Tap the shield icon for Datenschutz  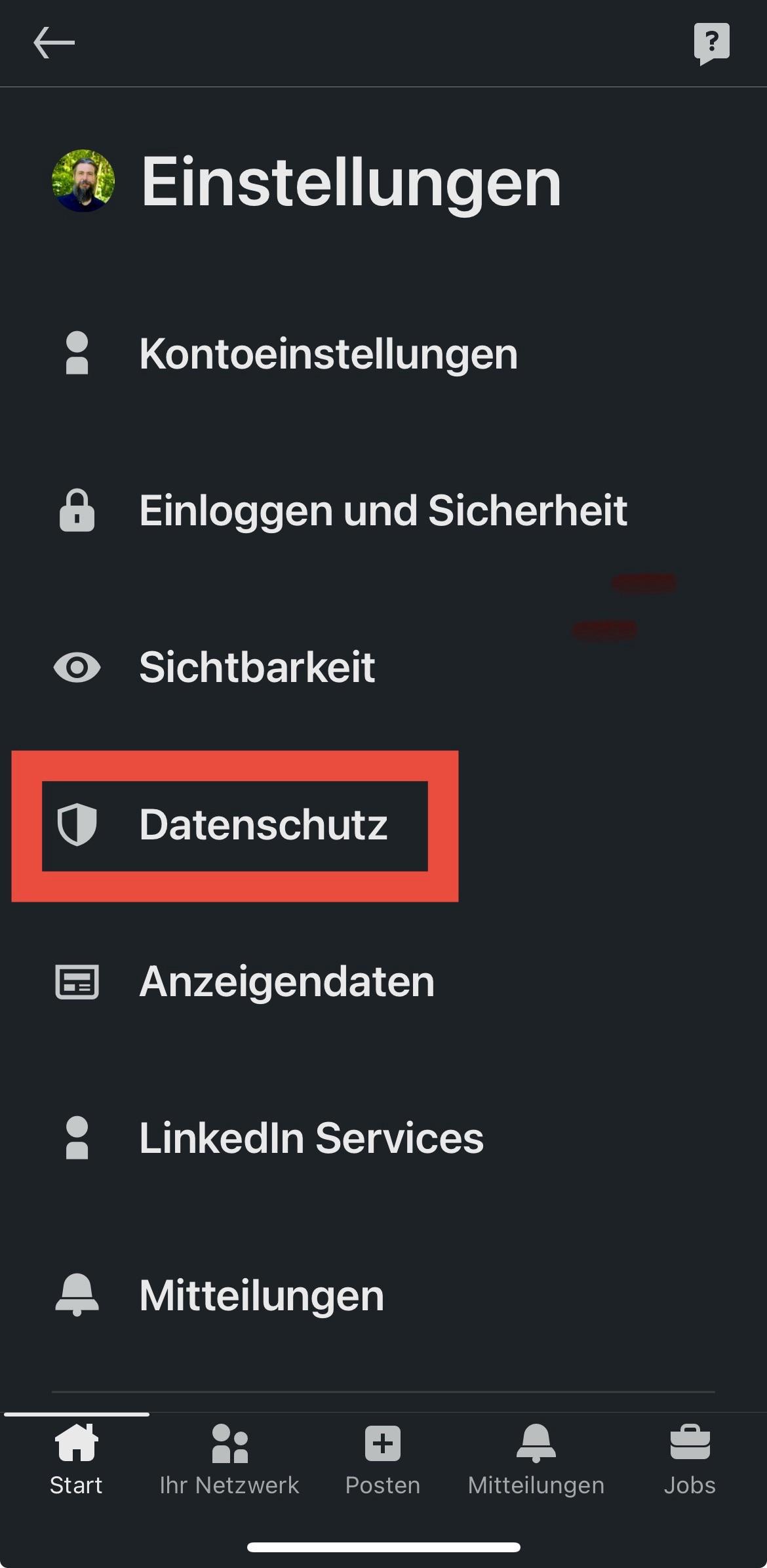pyautogui.click(x=77, y=824)
